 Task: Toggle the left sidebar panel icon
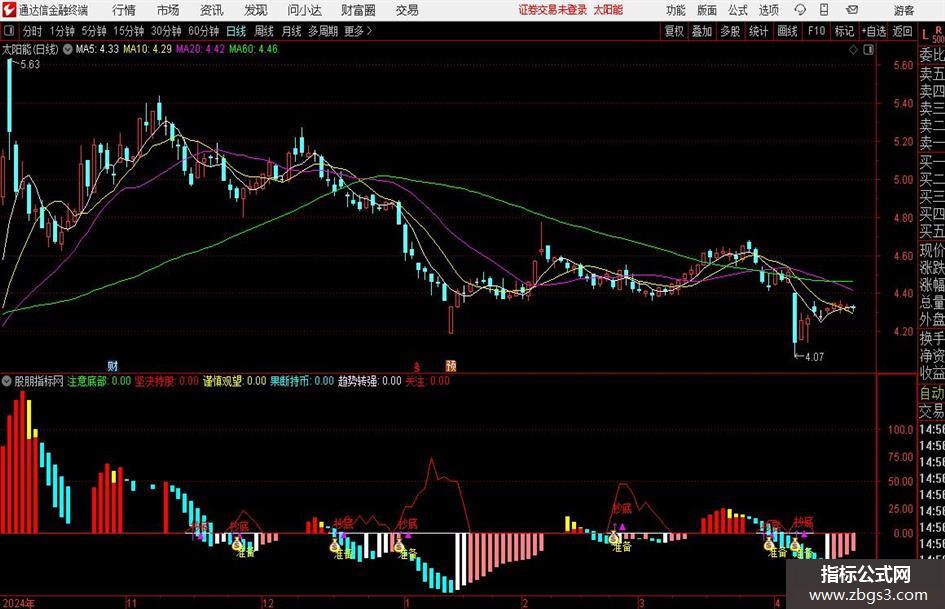pyautogui.click(x=9, y=31)
